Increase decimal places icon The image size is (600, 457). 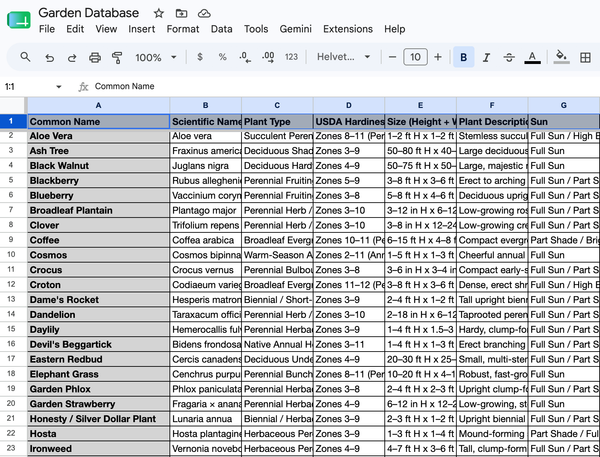268,57
